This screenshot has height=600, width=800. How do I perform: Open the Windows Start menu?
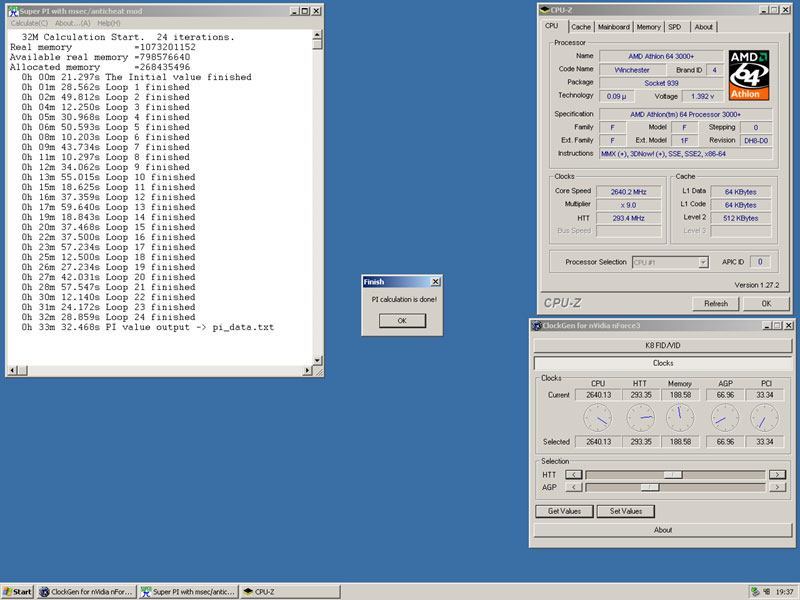(x=17, y=592)
